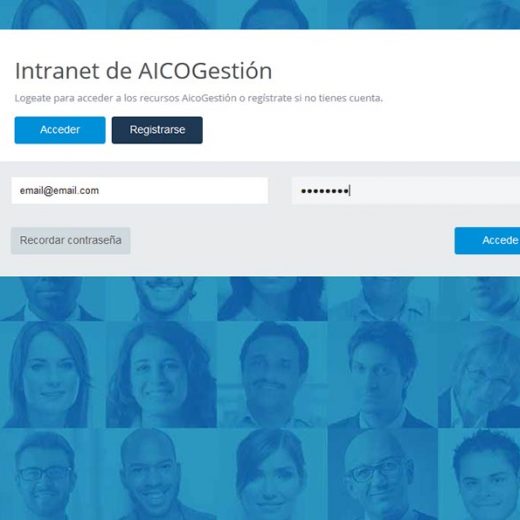Submit login with Acceder button beside Recordar contraseña
The width and height of the screenshot is (520, 520).
coord(487,241)
